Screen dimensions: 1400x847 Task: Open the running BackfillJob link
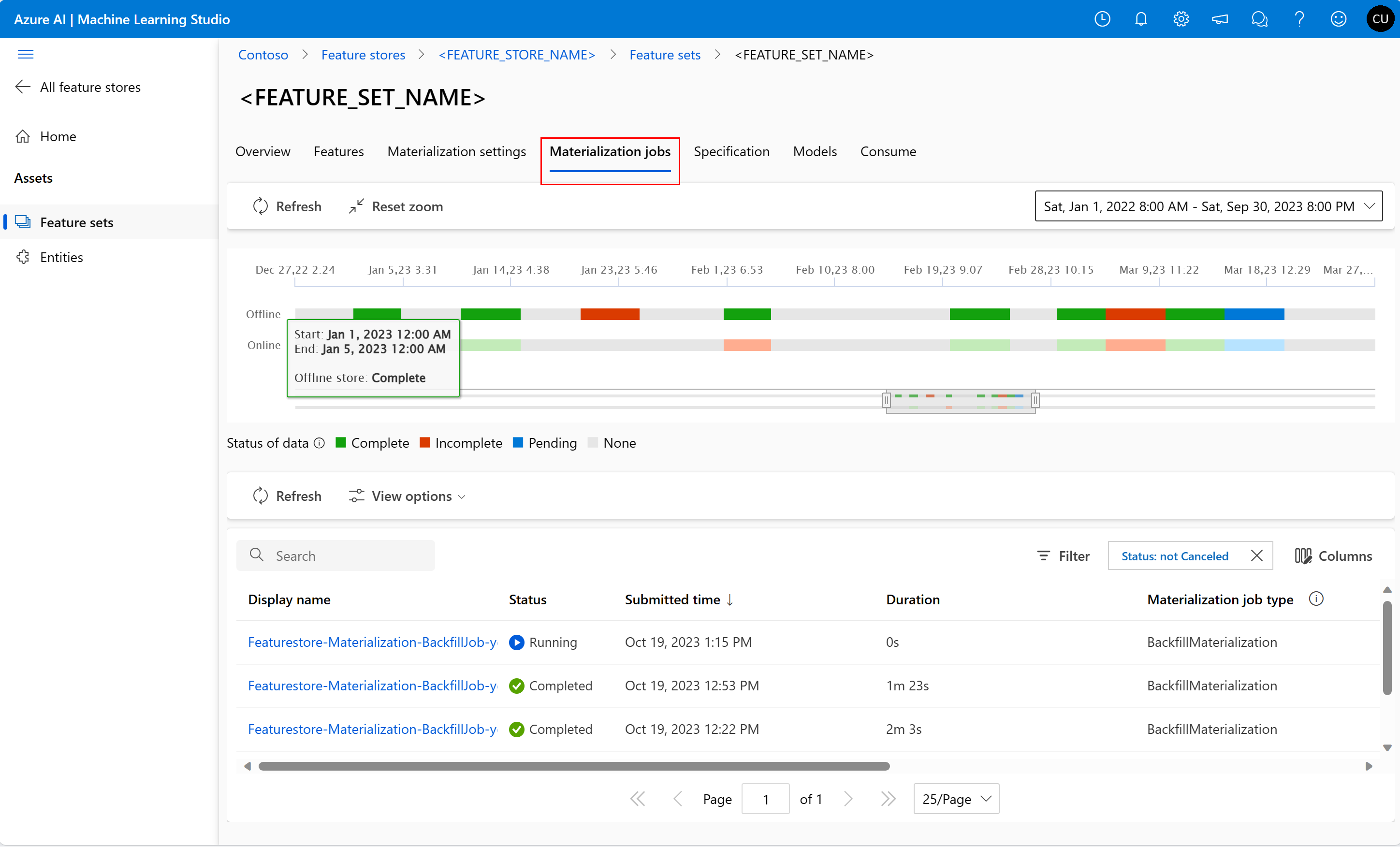click(372, 642)
